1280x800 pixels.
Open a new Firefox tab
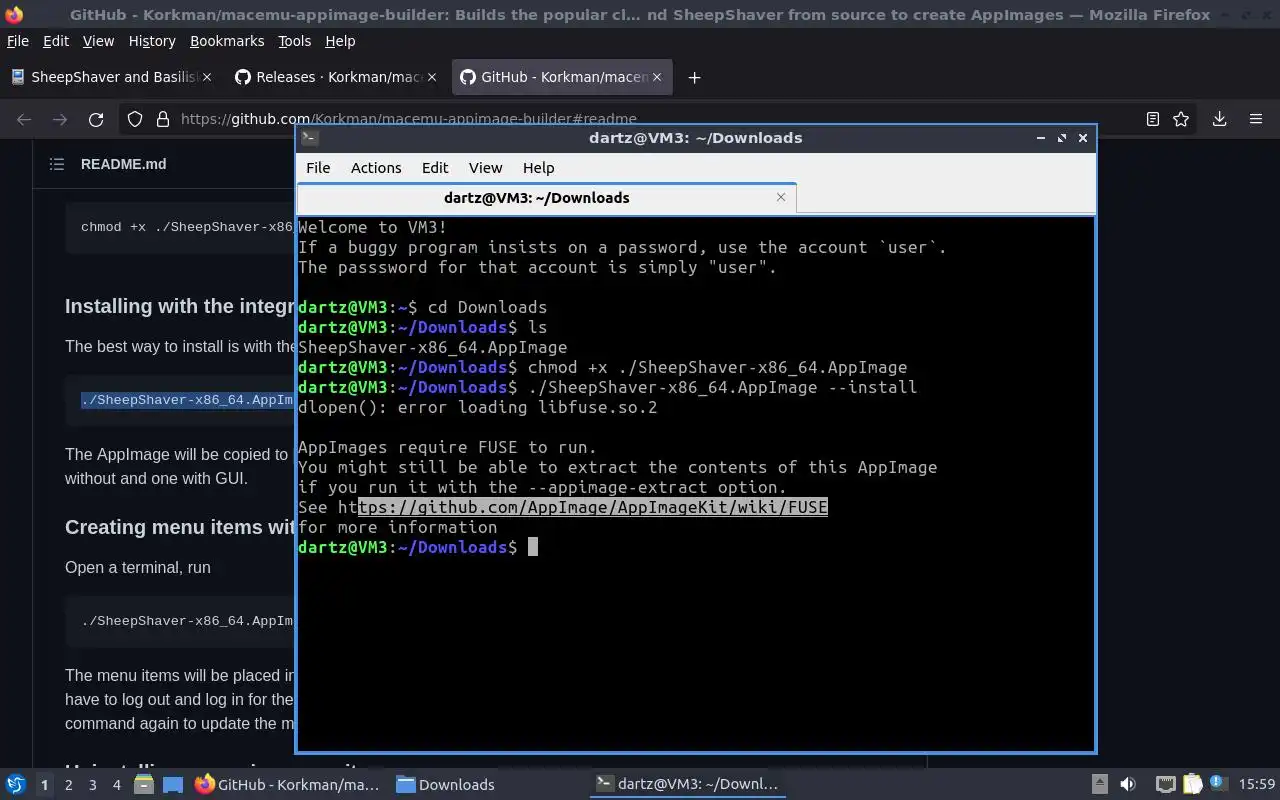694,77
